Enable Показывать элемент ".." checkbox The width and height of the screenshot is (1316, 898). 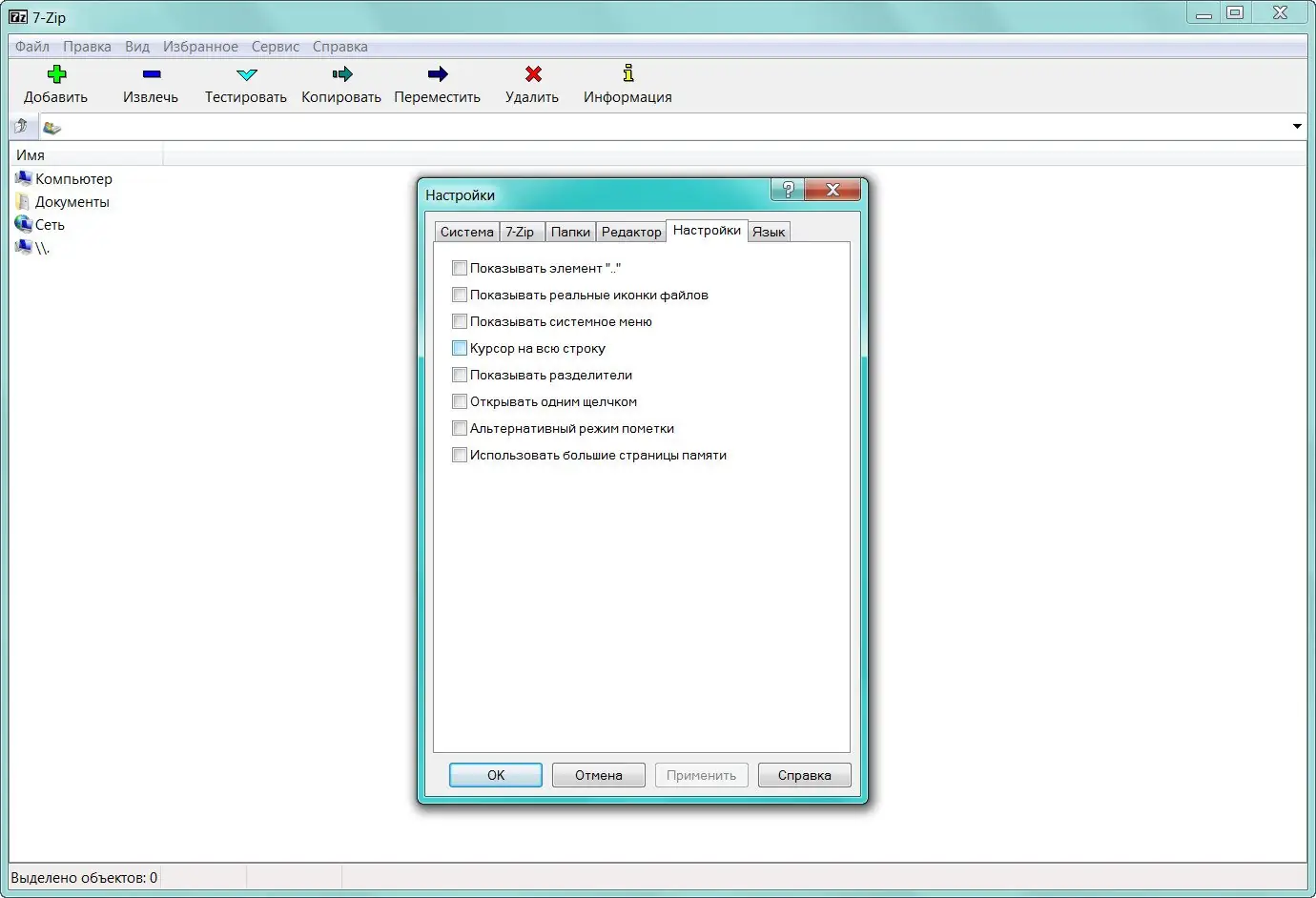click(460, 268)
